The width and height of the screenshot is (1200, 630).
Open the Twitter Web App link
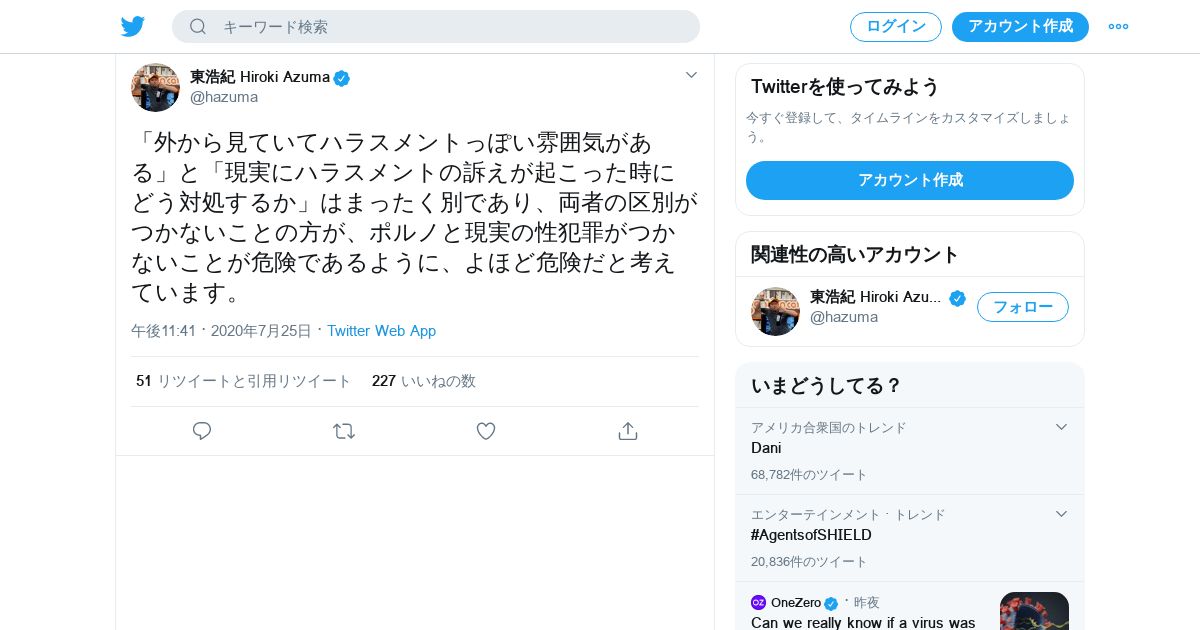coord(381,331)
